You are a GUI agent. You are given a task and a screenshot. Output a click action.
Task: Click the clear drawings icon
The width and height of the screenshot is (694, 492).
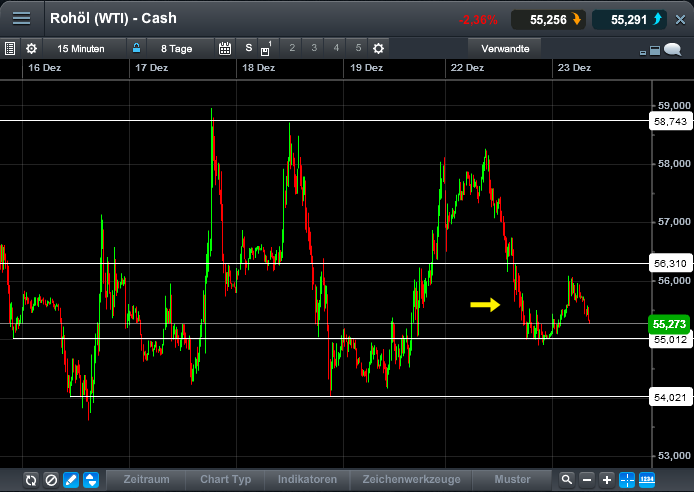(x=51, y=480)
